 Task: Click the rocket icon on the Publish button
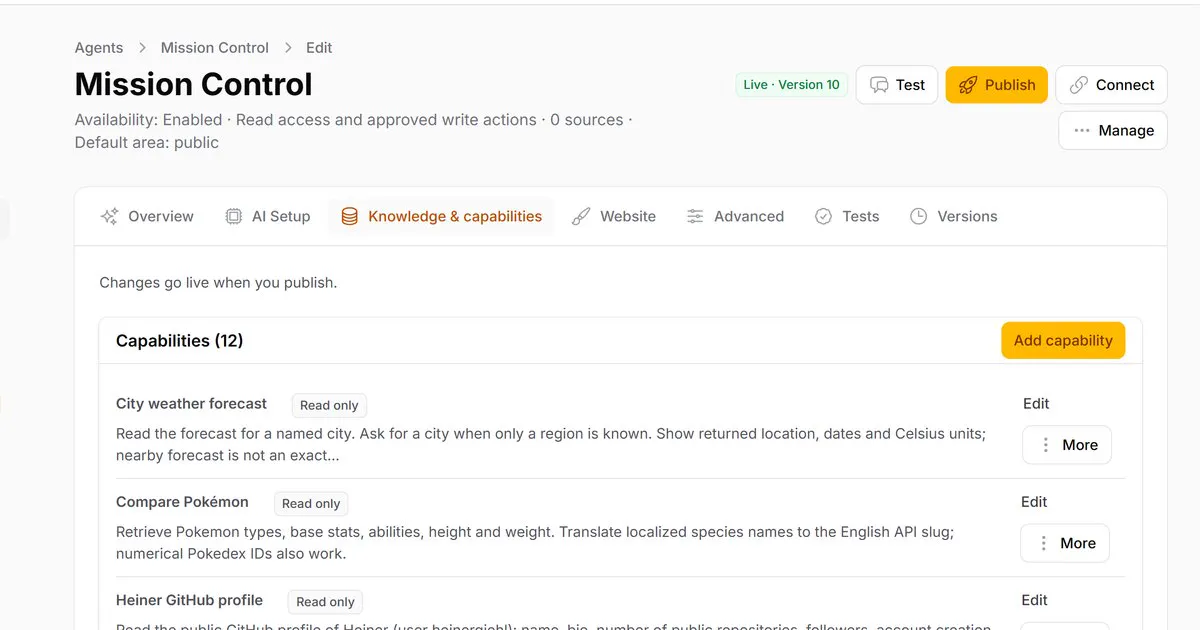967,85
